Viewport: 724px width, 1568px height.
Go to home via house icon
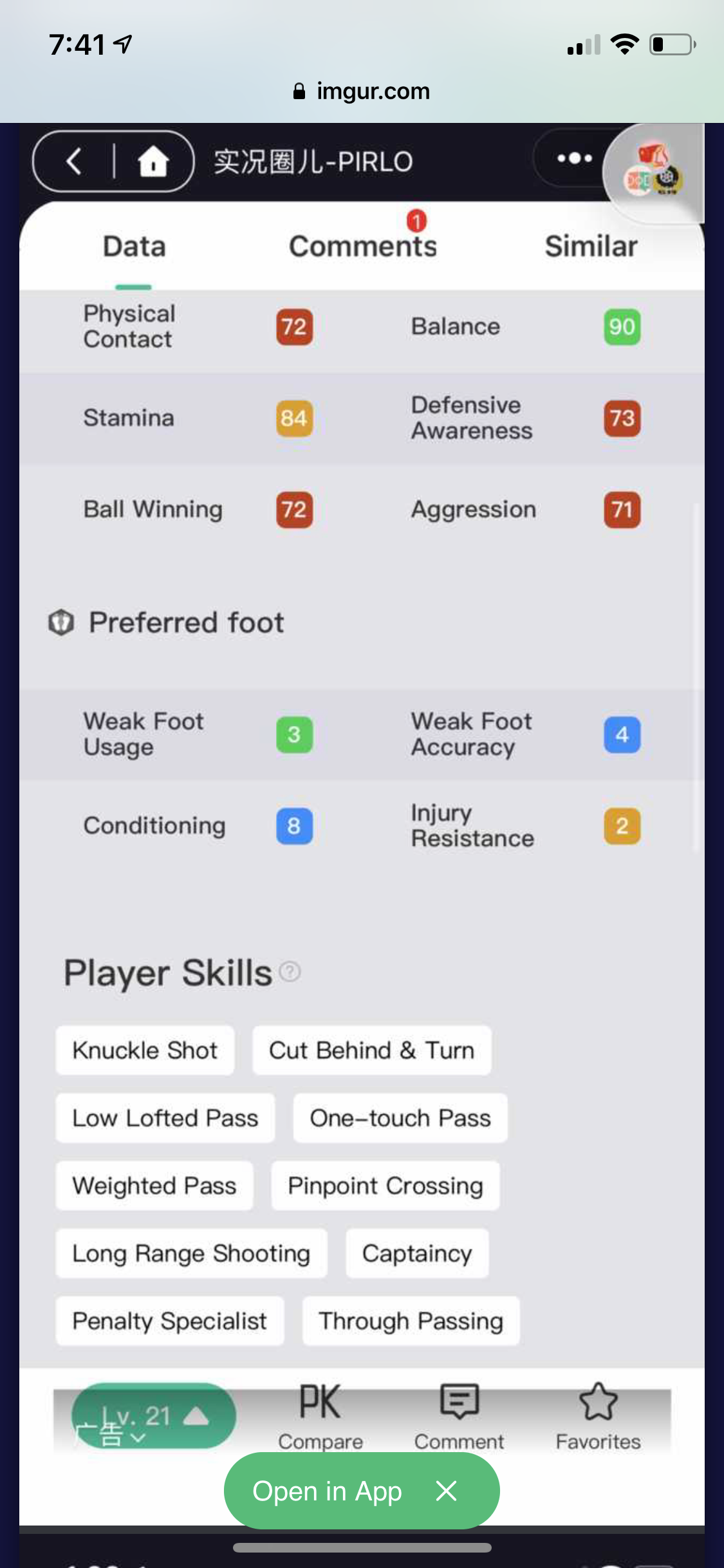point(153,161)
